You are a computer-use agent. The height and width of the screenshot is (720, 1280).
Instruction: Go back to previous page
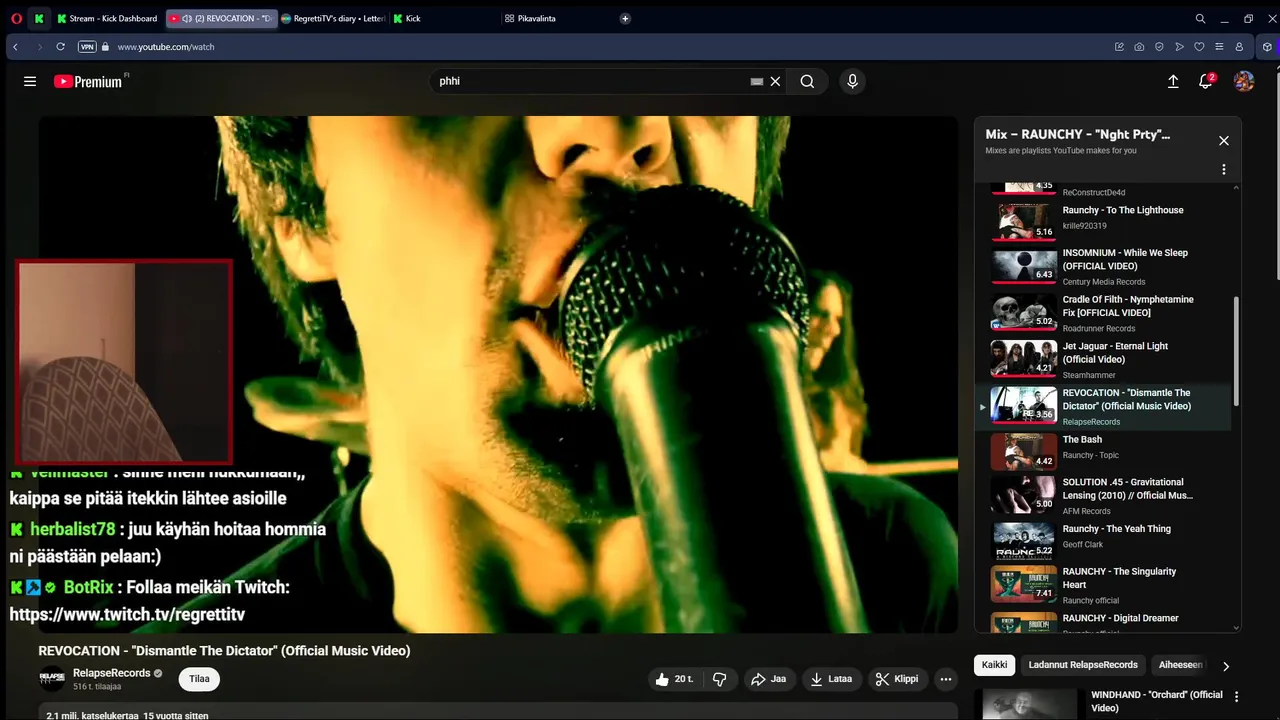pyautogui.click(x=15, y=47)
